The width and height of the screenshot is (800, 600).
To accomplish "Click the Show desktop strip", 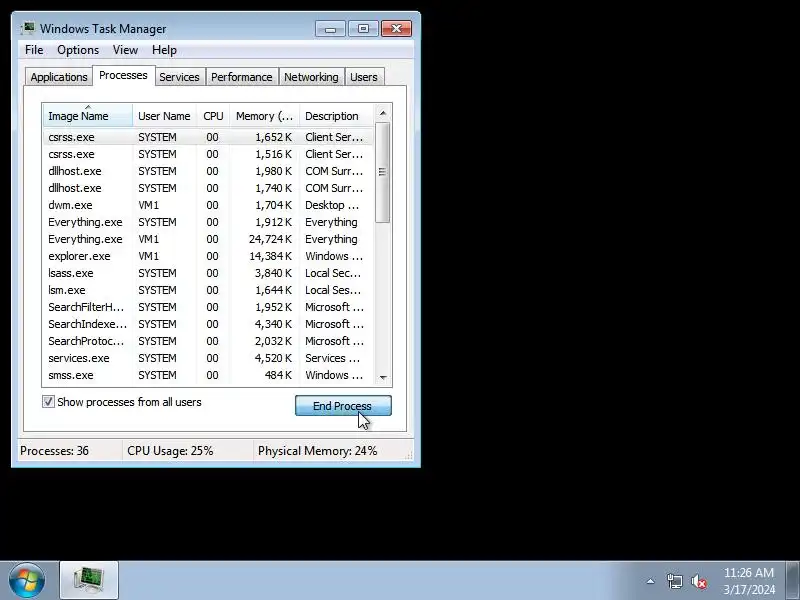I will 792,580.
